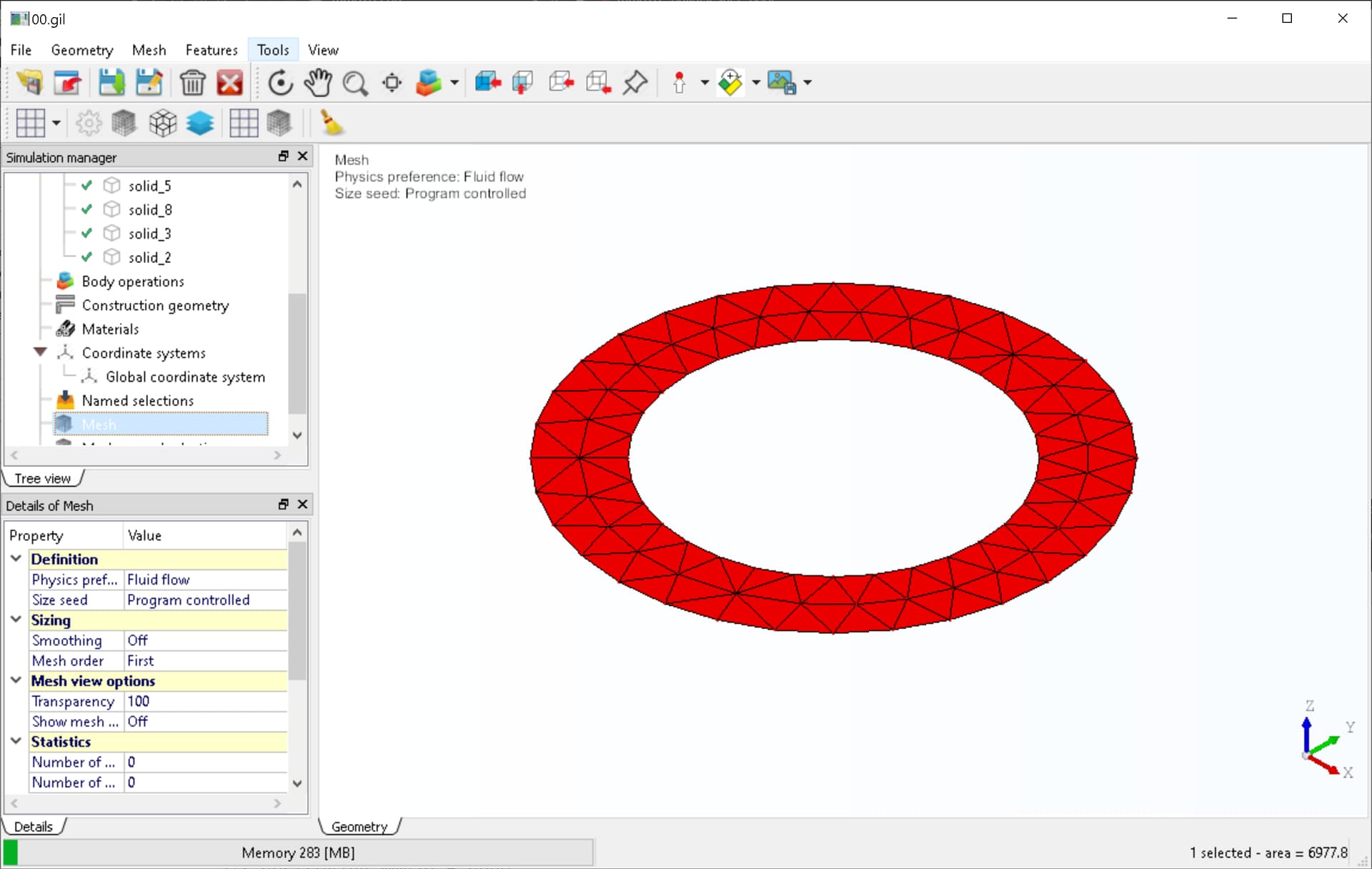Click the trash can icon

click(192, 83)
